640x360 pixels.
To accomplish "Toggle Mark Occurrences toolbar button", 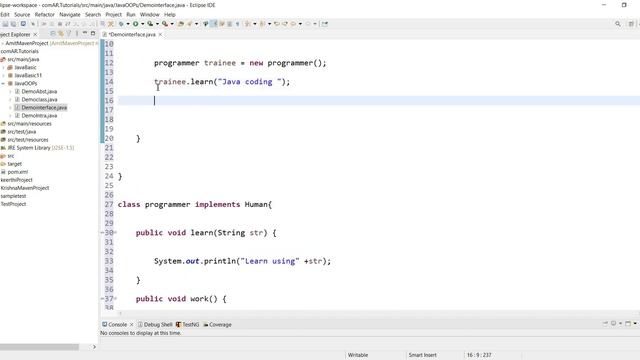I will pyautogui.click(x=213, y=24).
